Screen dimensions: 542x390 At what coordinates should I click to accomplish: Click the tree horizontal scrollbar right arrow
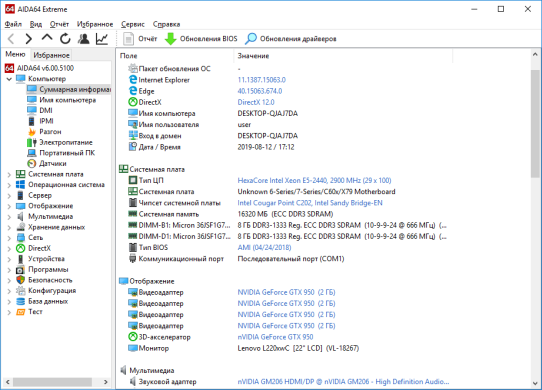pyautogui.click(x=106, y=382)
